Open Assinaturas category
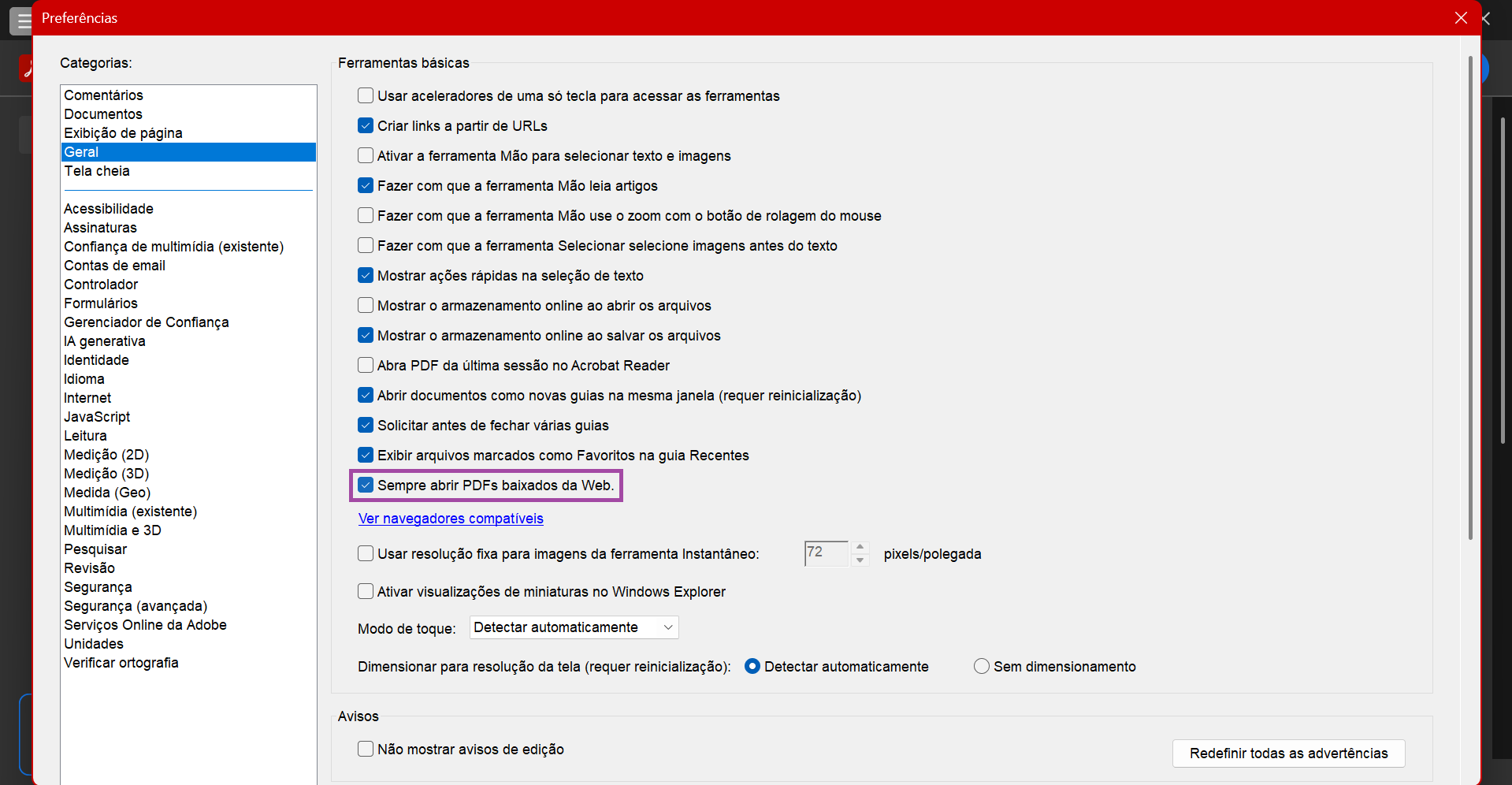 point(188,228)
